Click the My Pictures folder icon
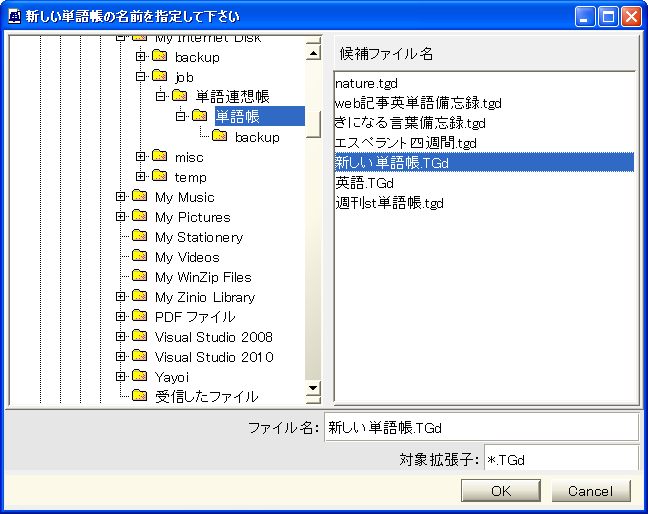This screenshot has width=648, height=514. [x=140, y=216]
